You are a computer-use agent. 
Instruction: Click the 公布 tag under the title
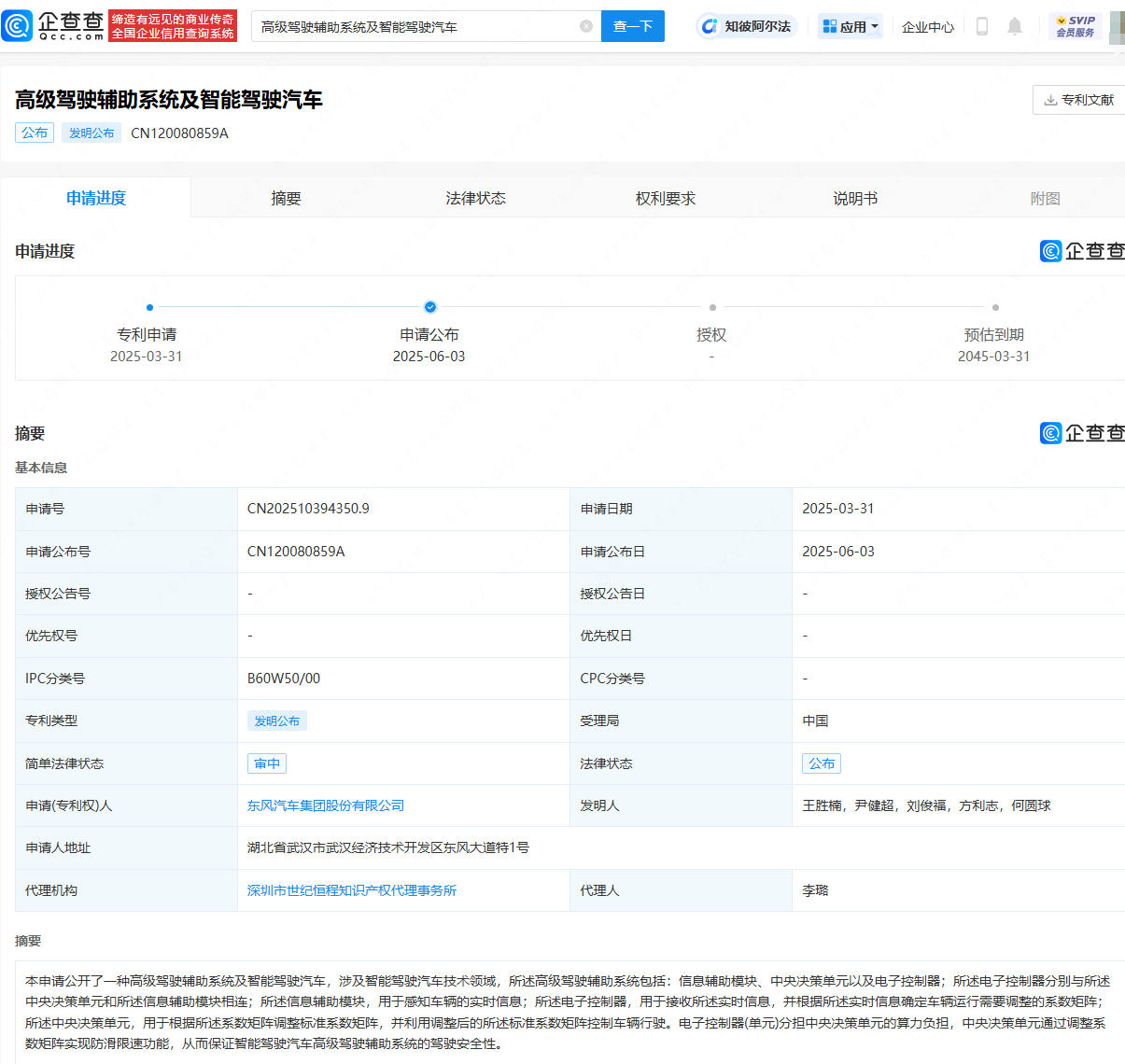pyautogui.click(x=35, y=133)
